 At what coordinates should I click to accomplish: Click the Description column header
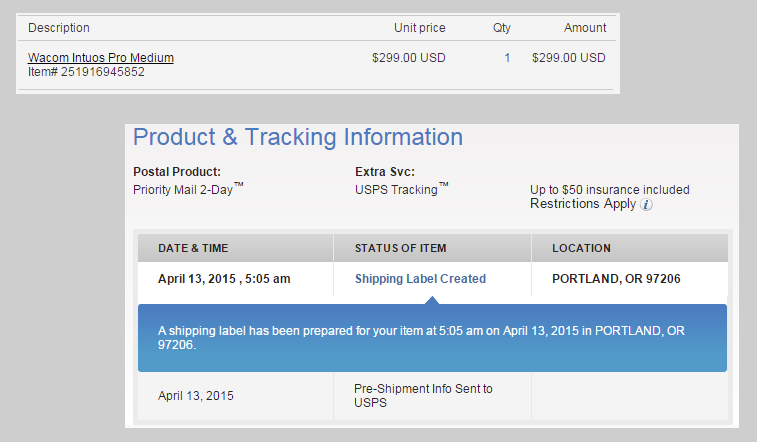click(59, 28)
